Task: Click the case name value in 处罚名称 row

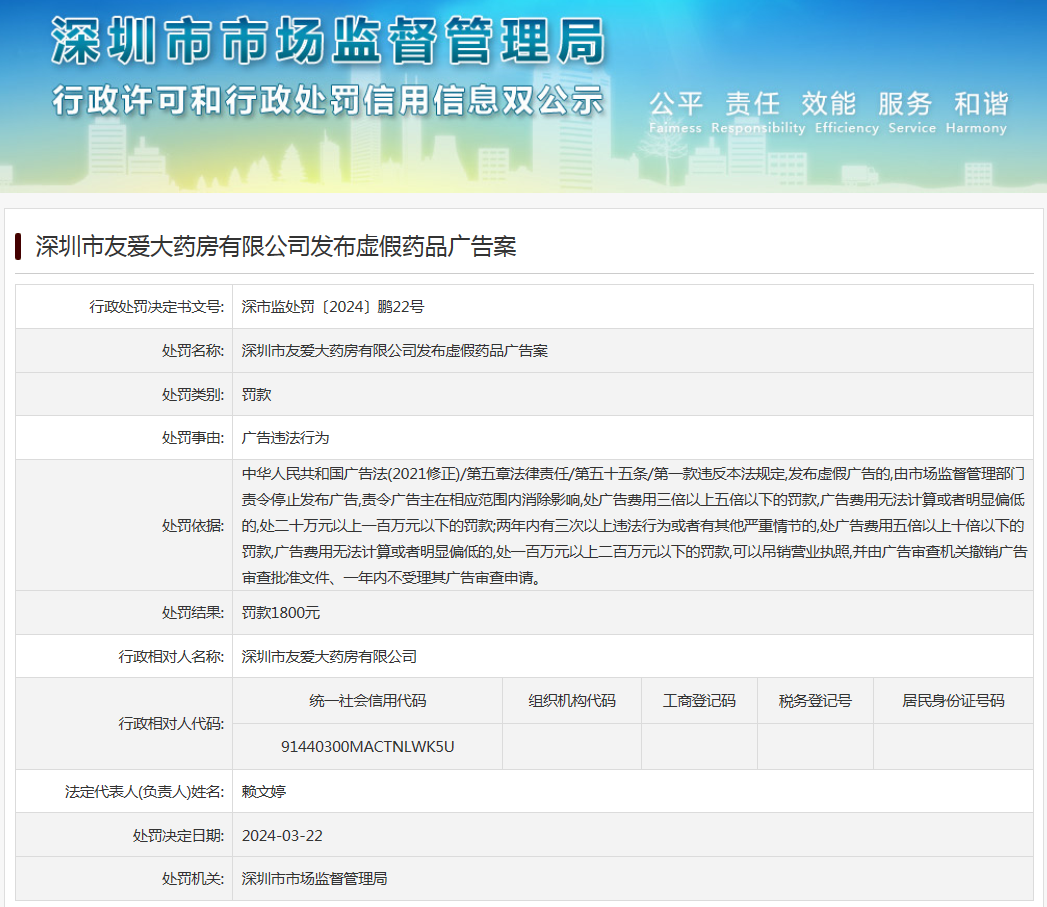Action: pos(395,351)
